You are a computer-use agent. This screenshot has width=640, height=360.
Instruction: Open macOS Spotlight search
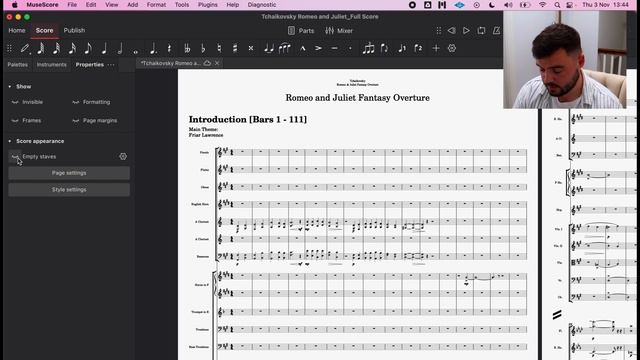click(557, 5)
